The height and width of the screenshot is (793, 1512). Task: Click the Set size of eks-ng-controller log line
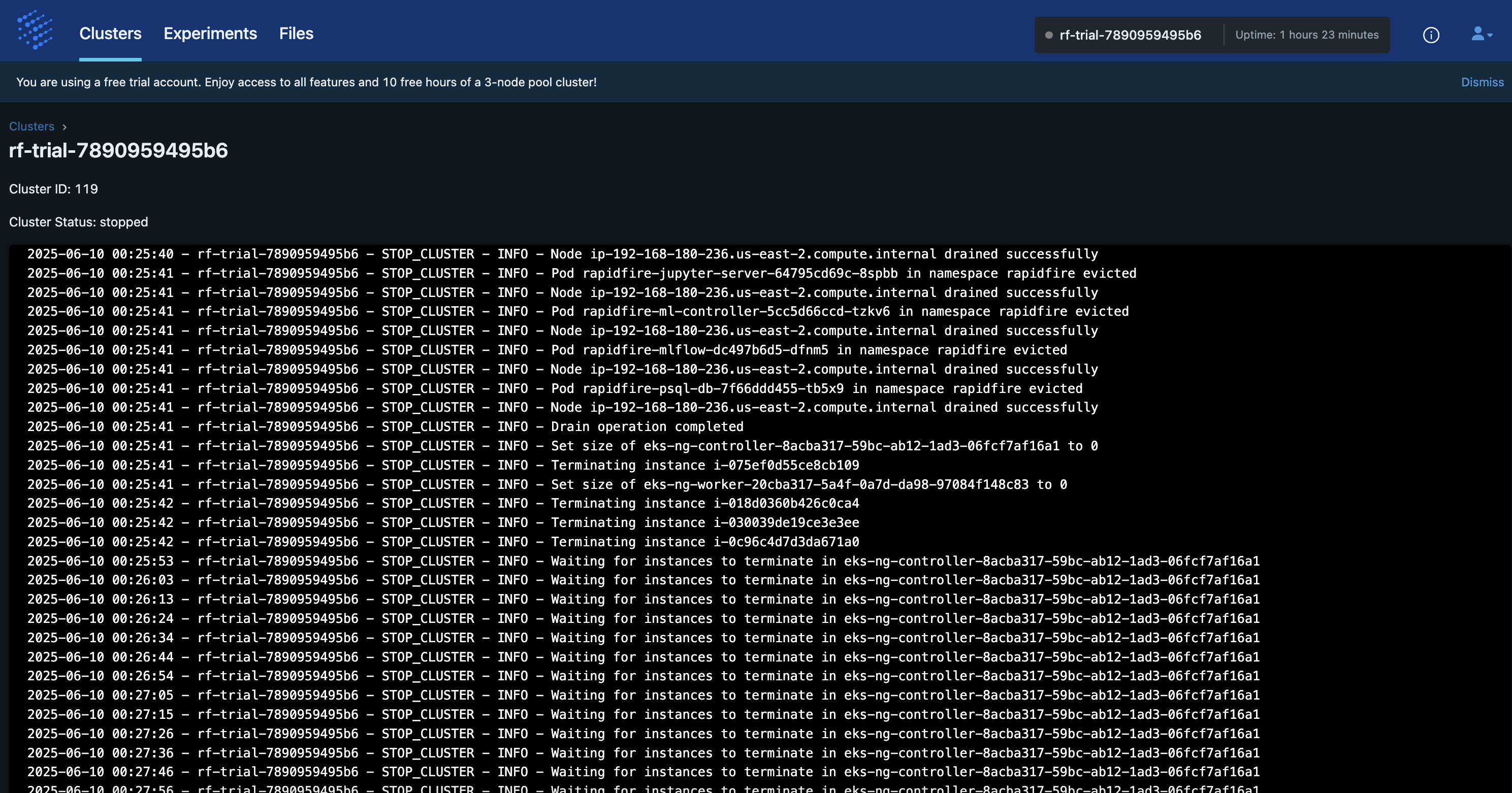pyautogui.click(x=562, y=446)
